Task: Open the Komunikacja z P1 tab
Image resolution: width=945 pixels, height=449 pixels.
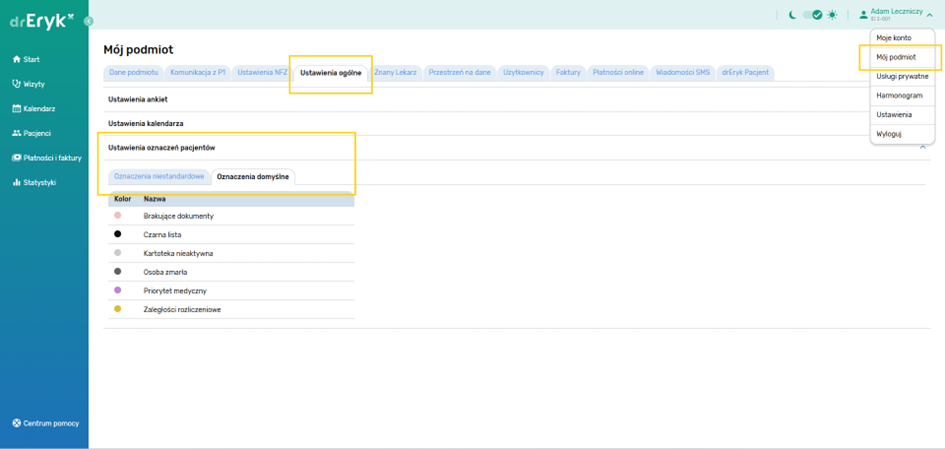Action: (198, 73)
